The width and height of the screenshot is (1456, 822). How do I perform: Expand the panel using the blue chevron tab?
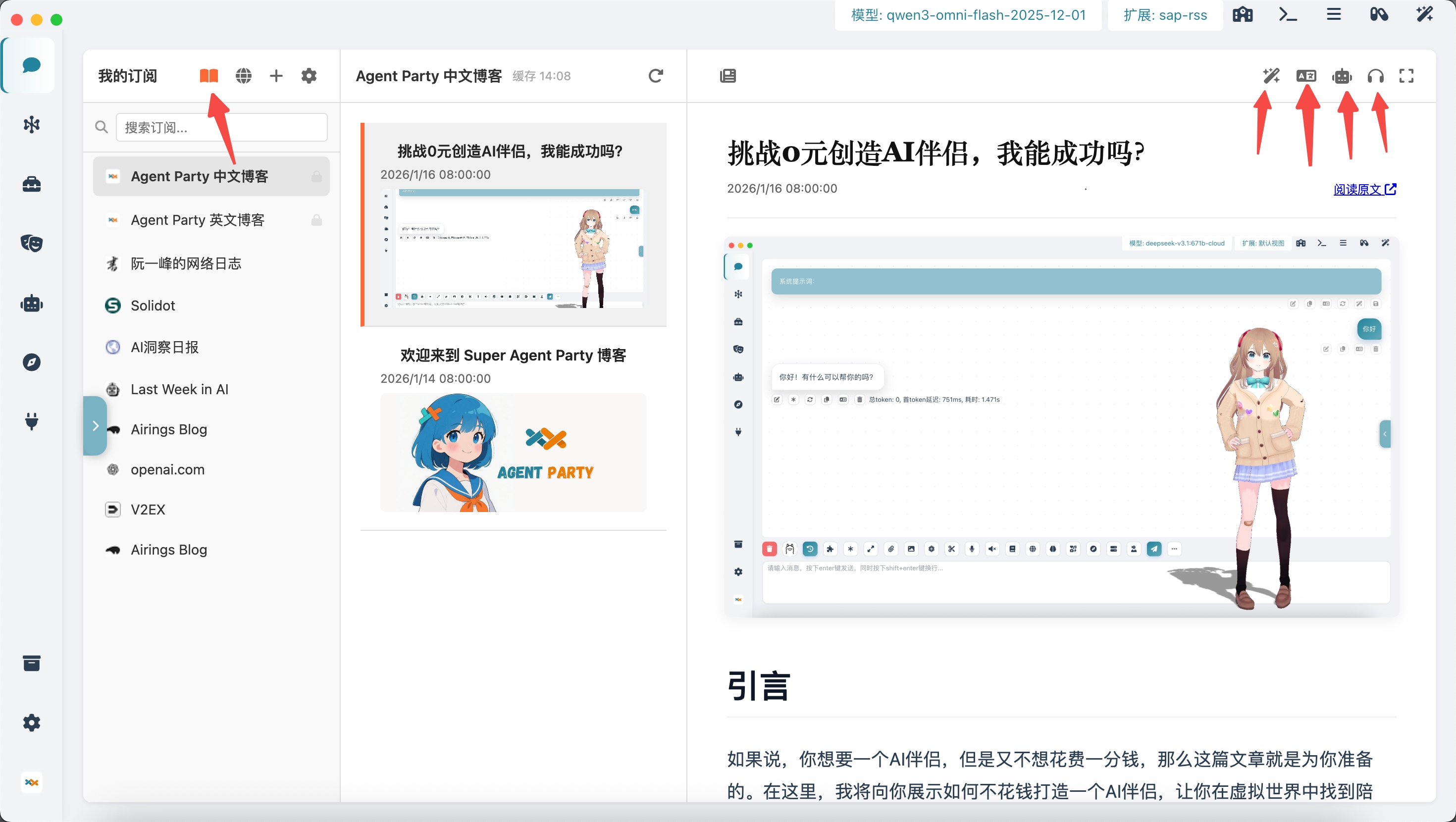point(95,426)
